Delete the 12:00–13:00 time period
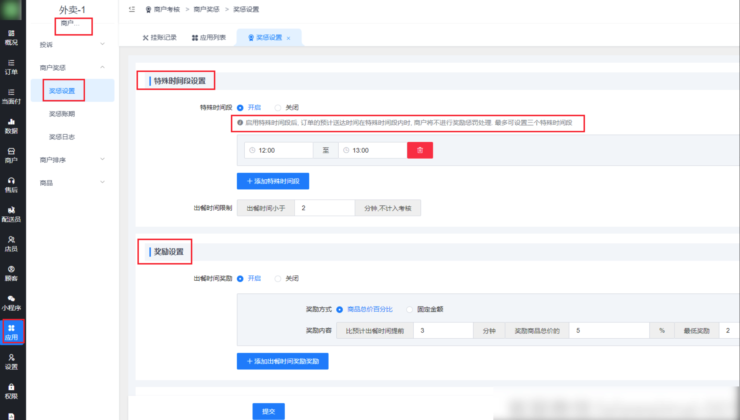The height and width of the screenshot is (420, 740). [x=420, y=150]
